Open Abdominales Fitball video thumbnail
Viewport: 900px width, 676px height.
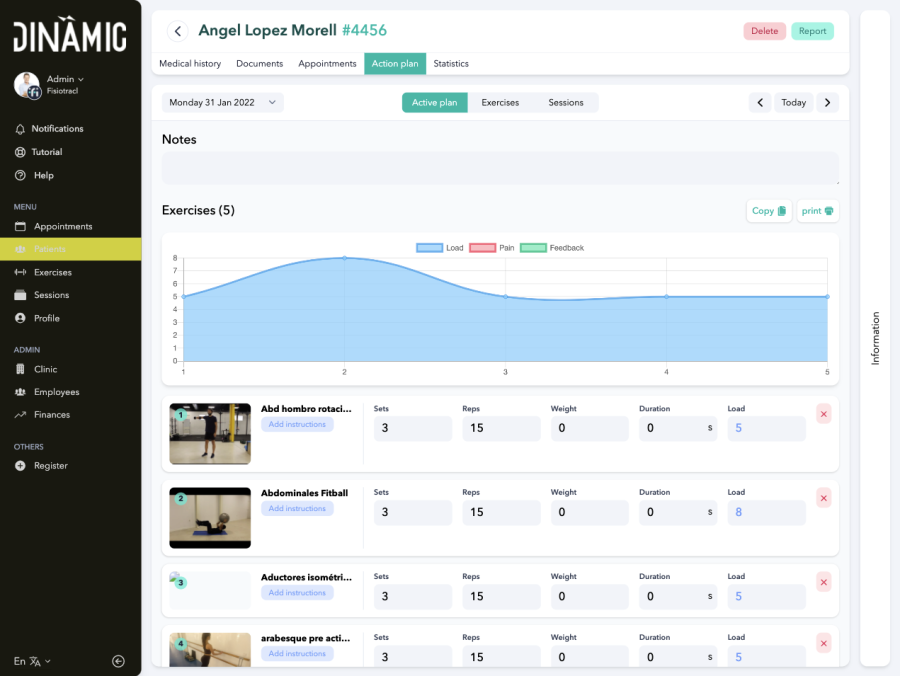tap(210, 518)
